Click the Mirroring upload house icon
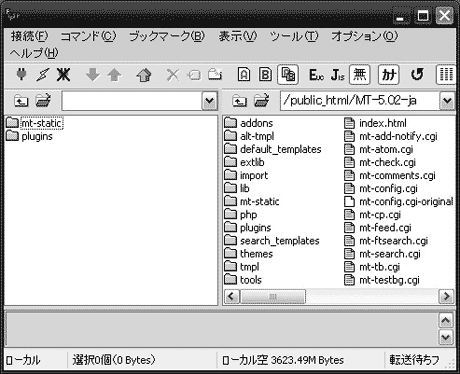This screenshot has height=374, width=460. (x=144, y=75)
